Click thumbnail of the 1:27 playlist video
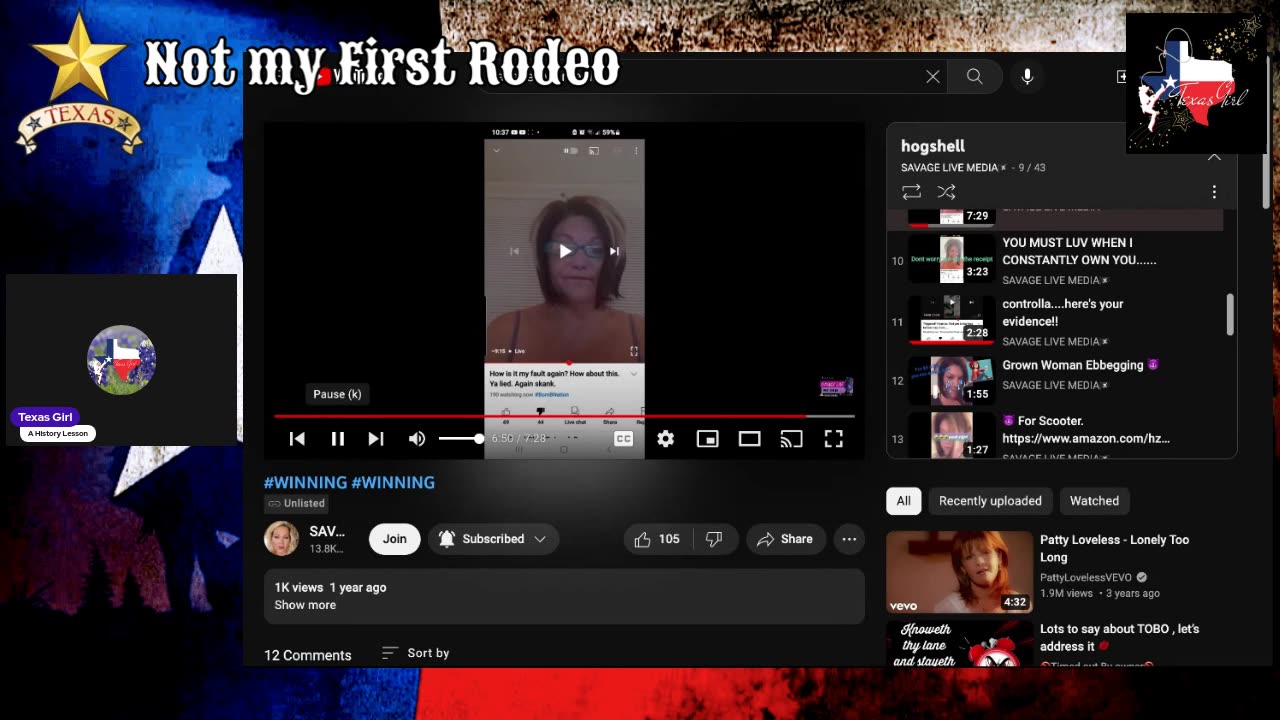Viewport: 1280px width, 720px height. (x=951, y=436)
